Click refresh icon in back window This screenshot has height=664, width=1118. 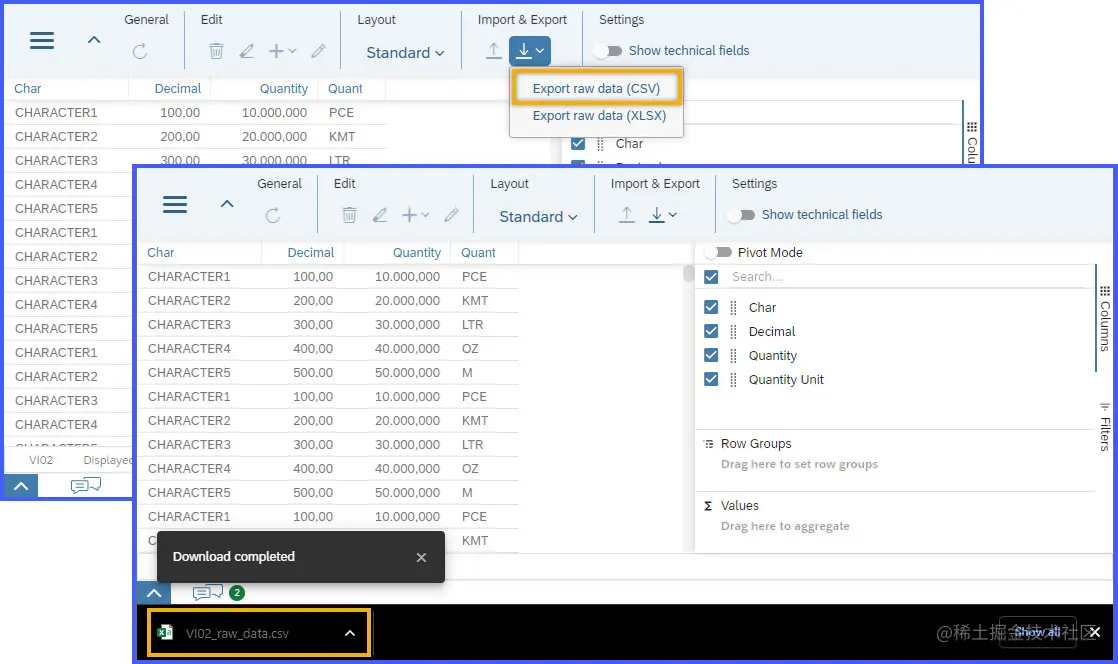point(140,51)
